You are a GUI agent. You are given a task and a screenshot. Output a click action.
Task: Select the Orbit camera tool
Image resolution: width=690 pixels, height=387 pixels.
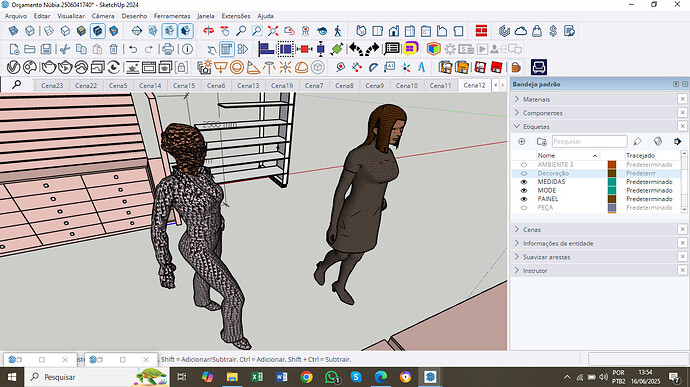(x=209, y=31)
